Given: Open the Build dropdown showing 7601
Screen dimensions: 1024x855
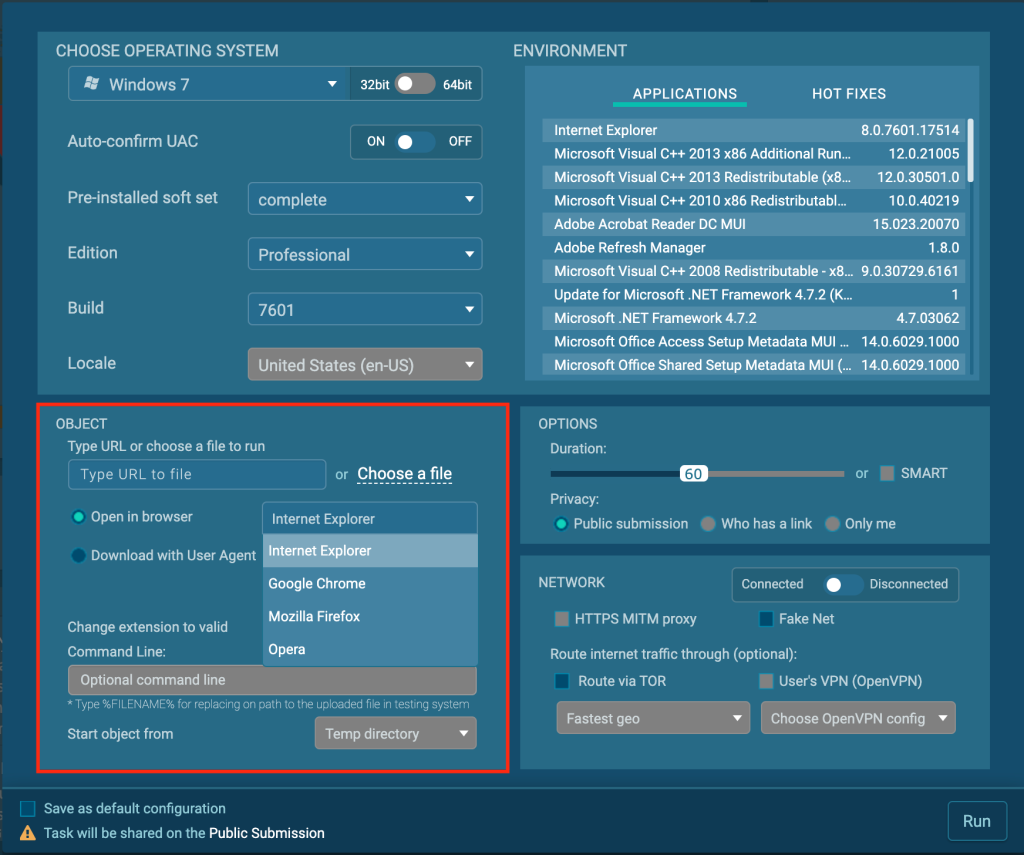Looking at the screenshot, I should point(364,309).
